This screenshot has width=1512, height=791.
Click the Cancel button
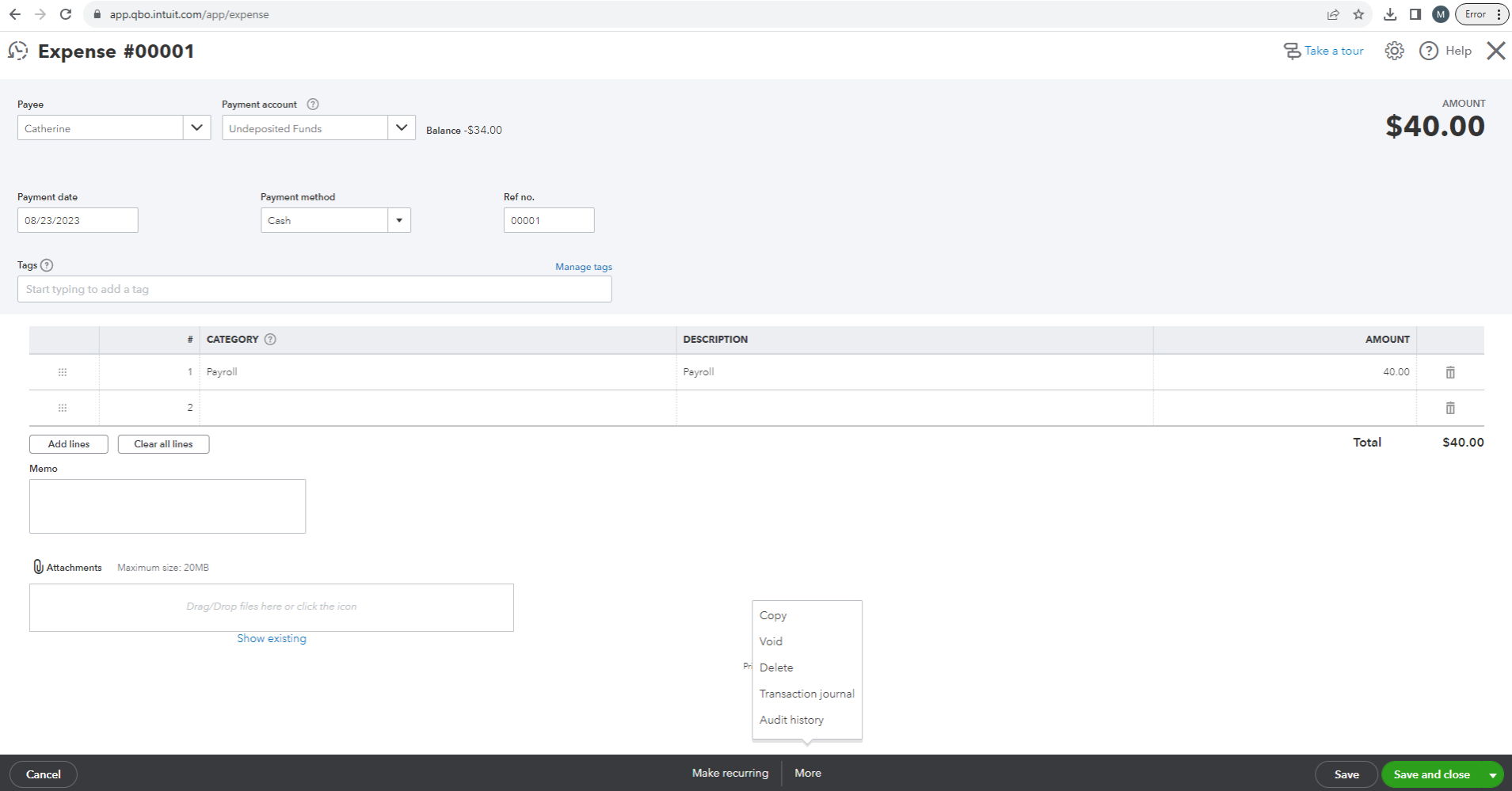[x=44, y=774]
